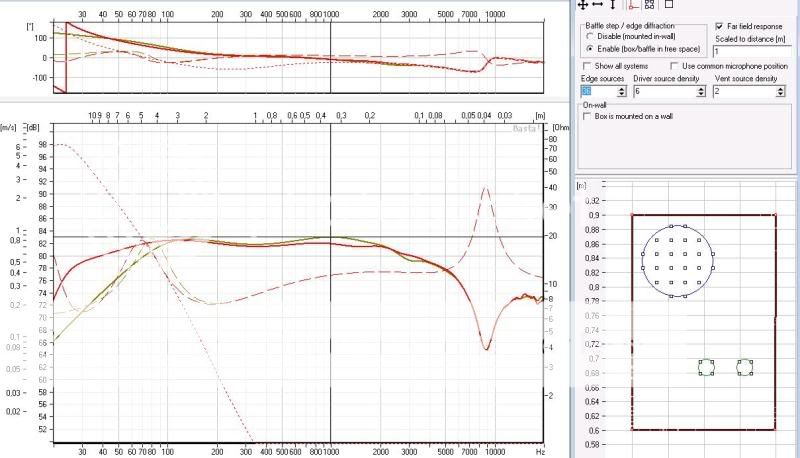
Task: Enable the Show all systems checkbox
Action: click(587, 65)
